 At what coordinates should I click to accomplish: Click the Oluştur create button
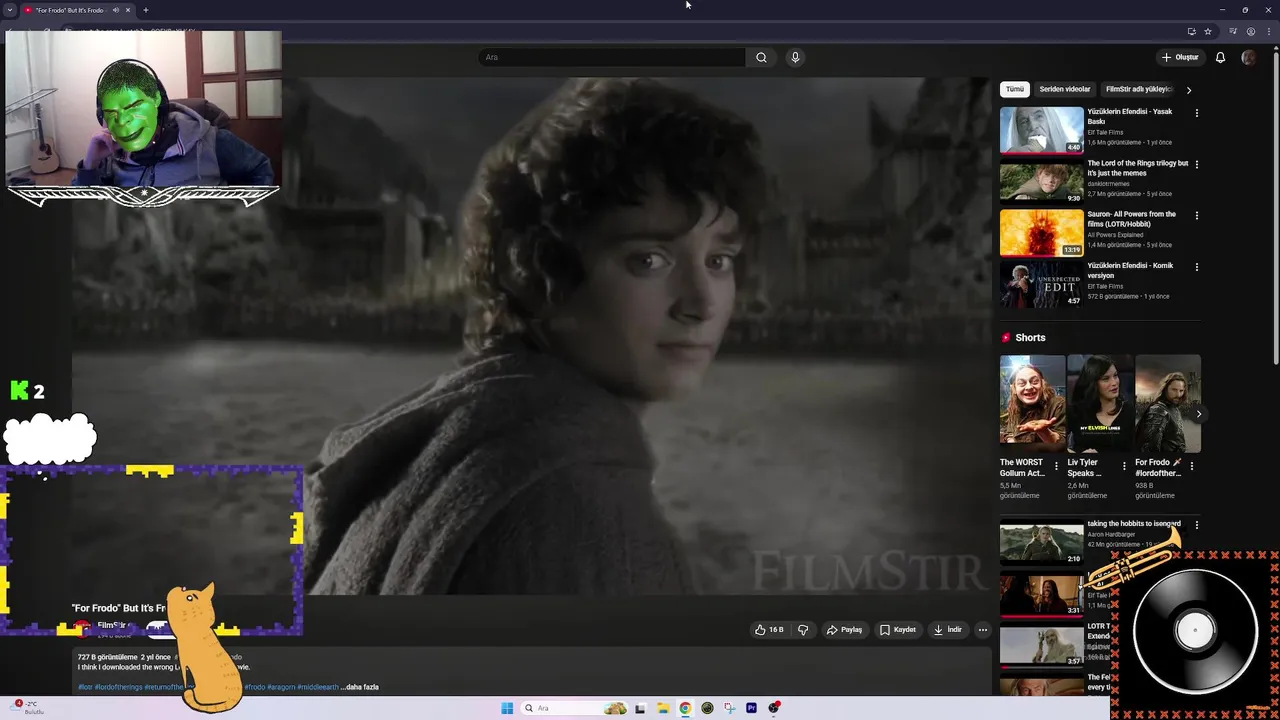pyautogui.click(x=1180, y=57)
